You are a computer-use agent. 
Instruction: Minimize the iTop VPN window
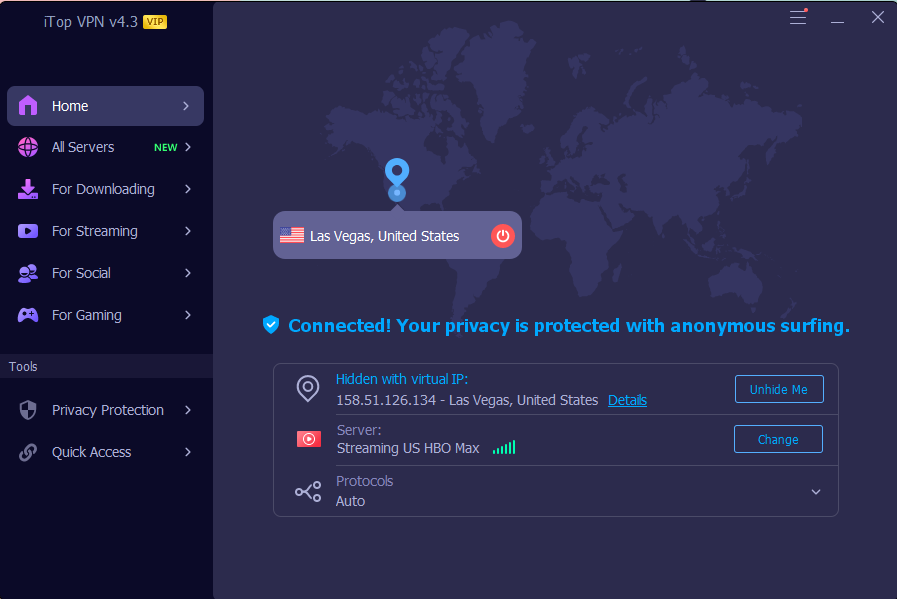click(838, 20)
